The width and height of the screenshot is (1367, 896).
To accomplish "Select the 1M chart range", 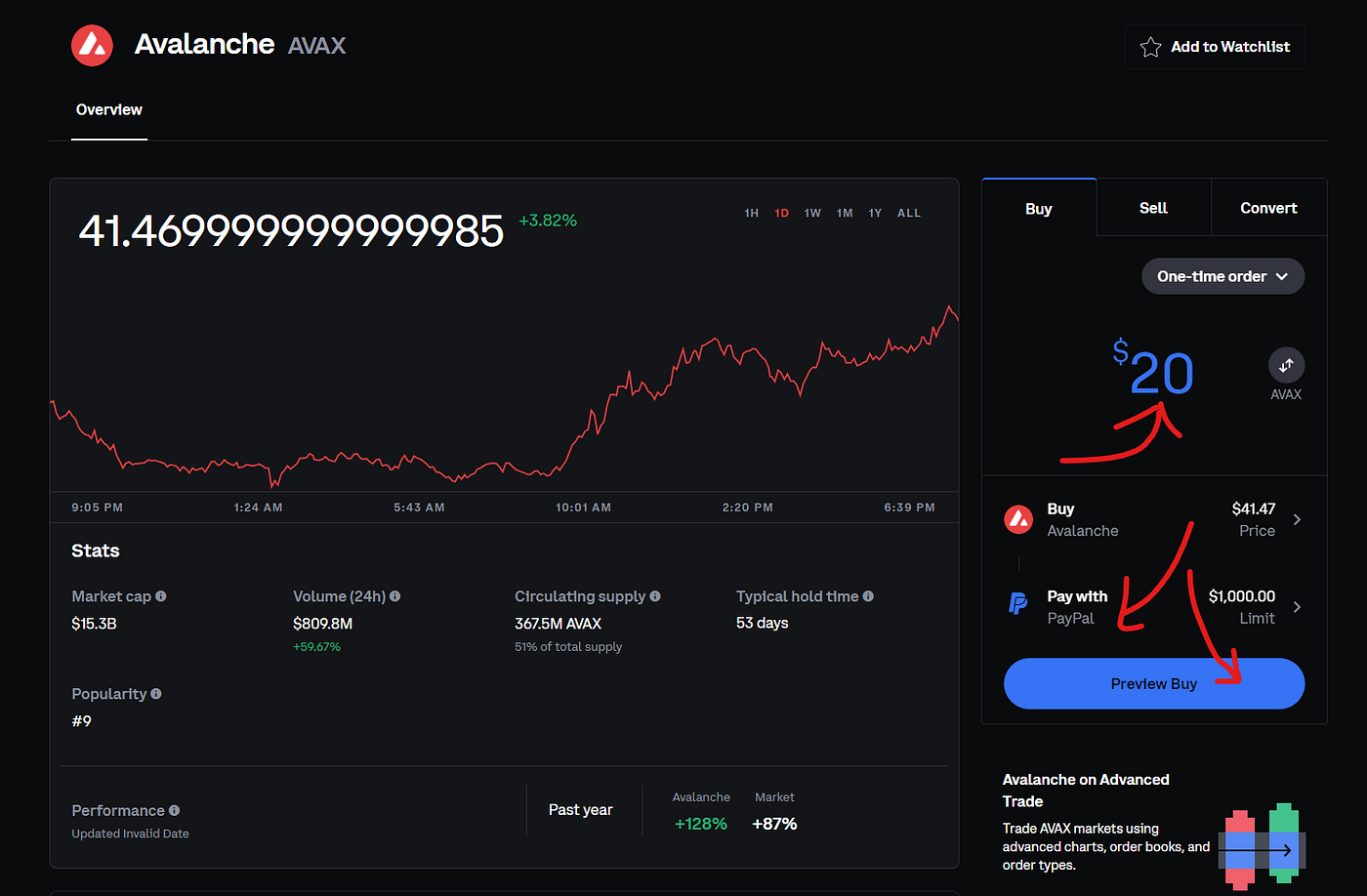I will 845,213.
